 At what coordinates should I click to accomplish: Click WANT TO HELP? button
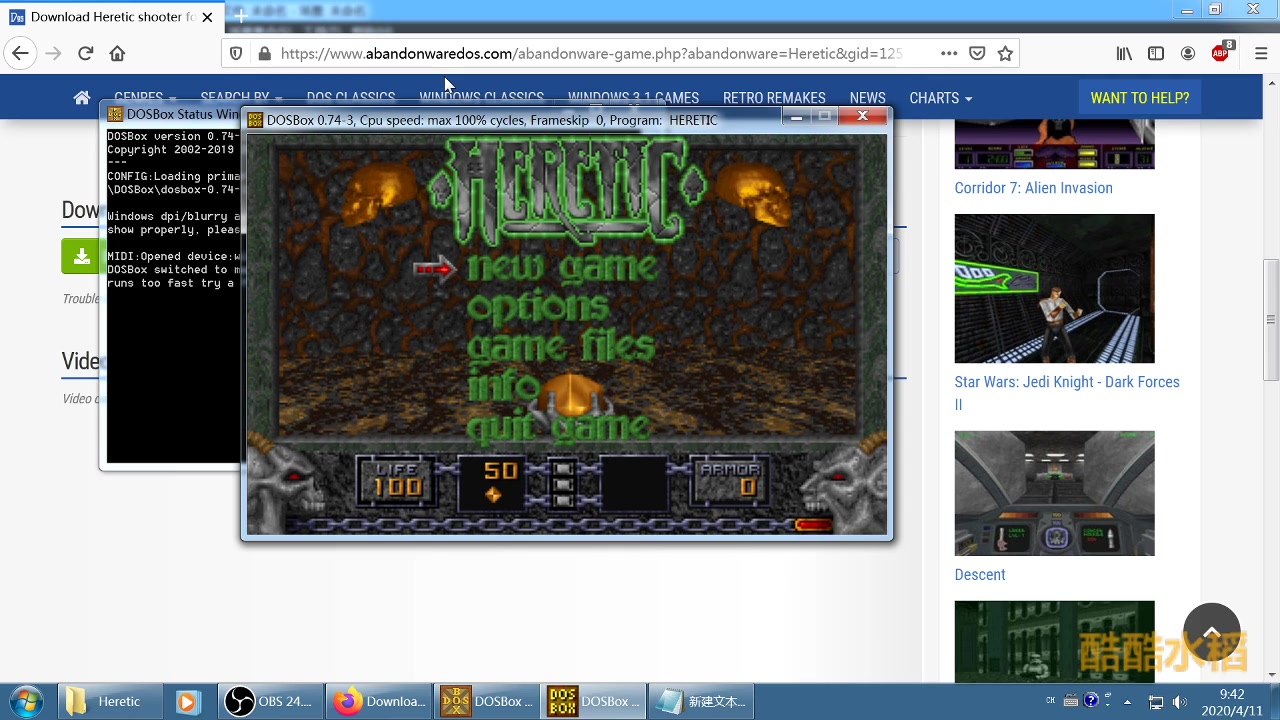pyautogui.click(x=1140, y=98)
